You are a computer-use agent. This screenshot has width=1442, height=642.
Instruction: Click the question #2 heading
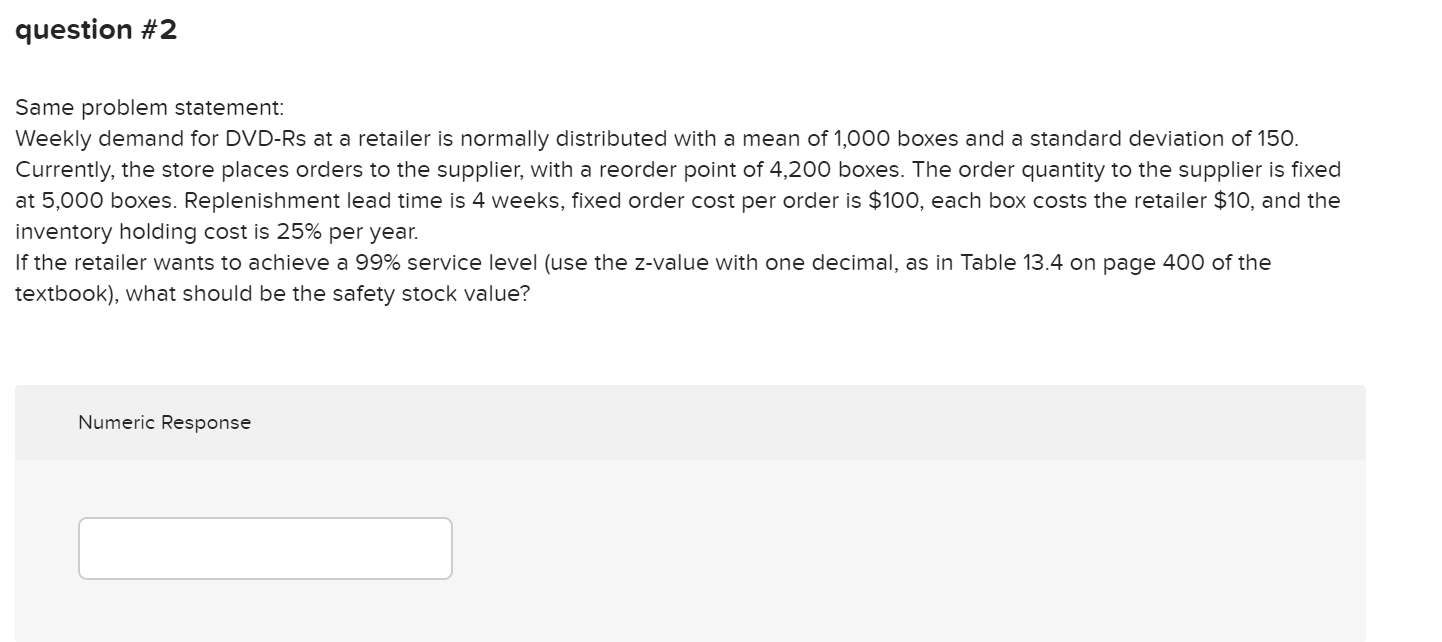pos(96,29)
